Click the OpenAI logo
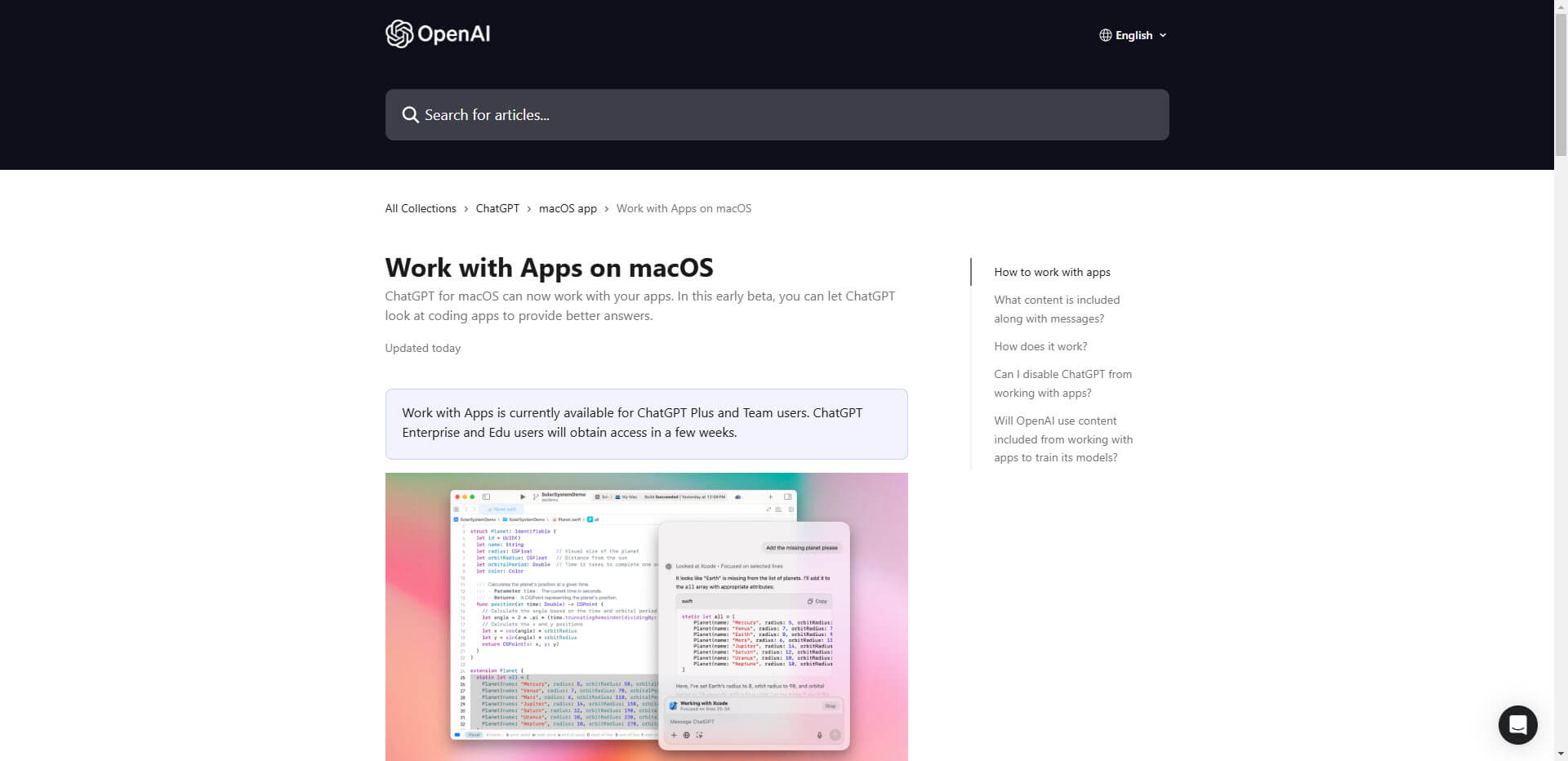This screenshot has width=1568, height=761. (x=438, y=33)
